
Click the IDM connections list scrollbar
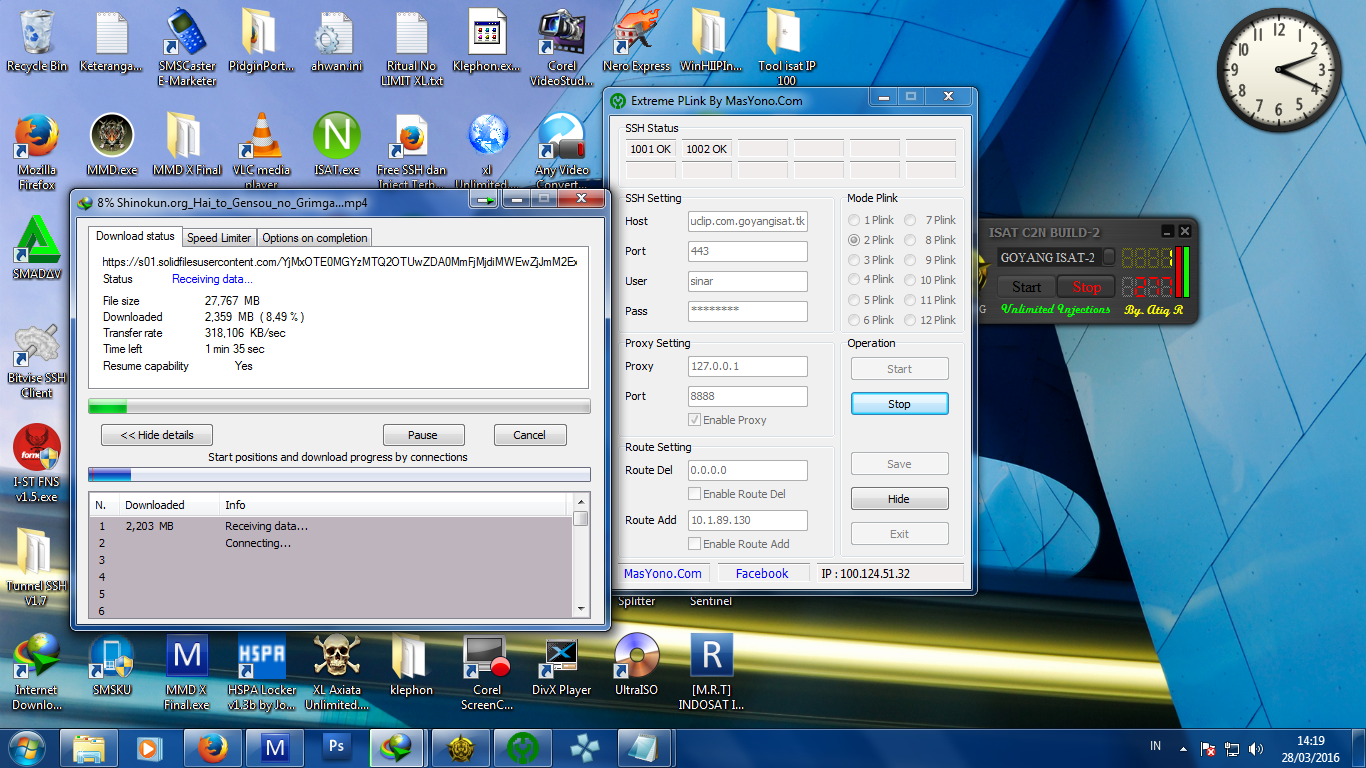point(580,555)
